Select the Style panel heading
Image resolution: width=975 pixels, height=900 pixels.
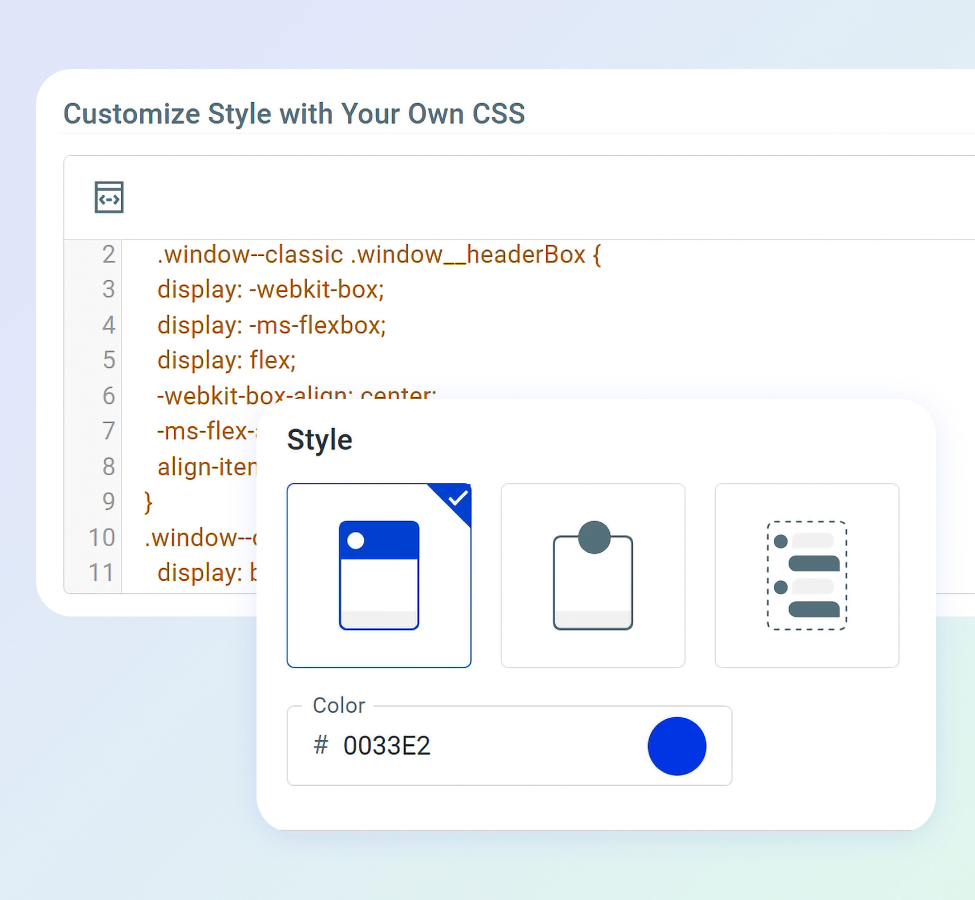click(x=319, y=439)
